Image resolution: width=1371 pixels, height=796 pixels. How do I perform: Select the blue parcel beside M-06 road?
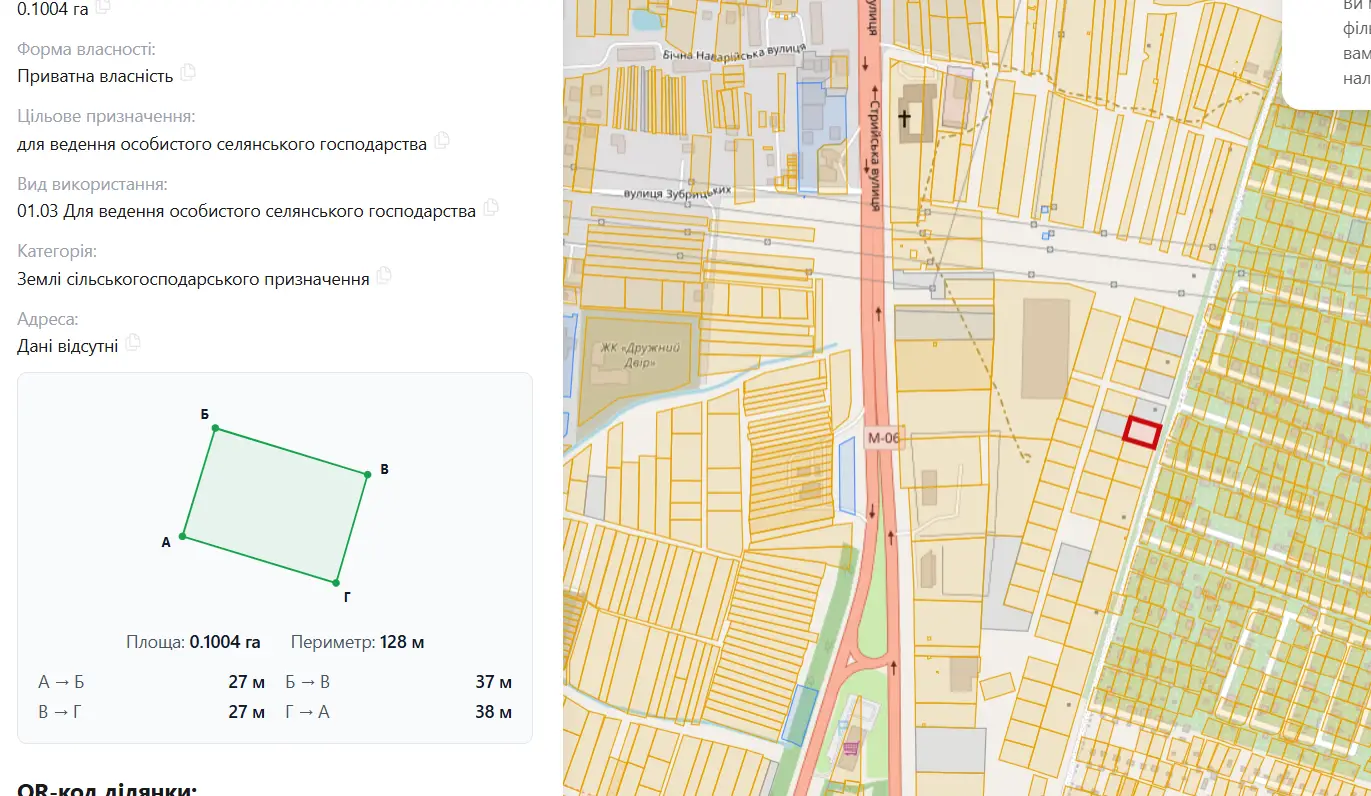(846, 475)
